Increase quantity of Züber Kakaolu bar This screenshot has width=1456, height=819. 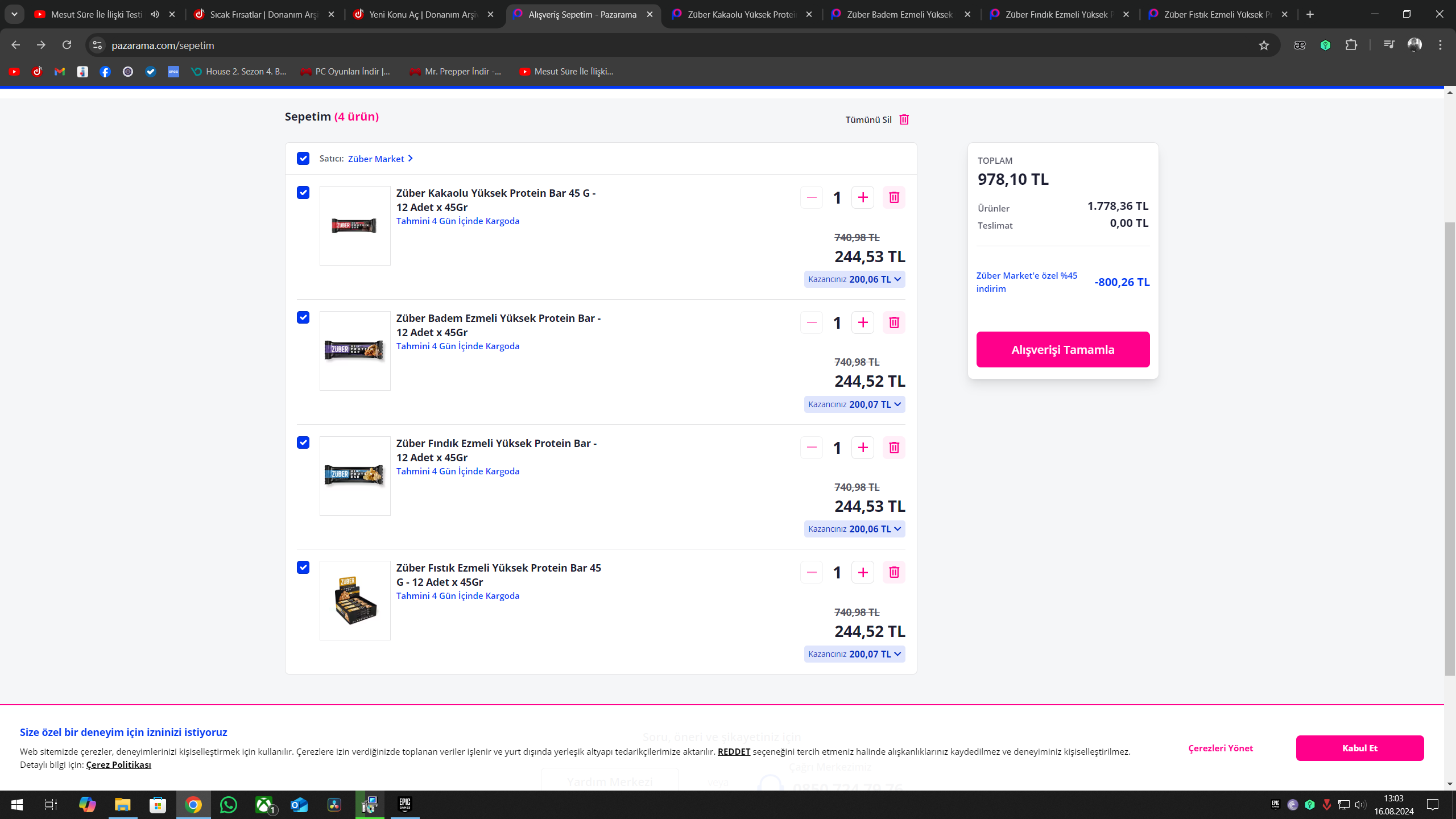[x=862, y=197]
